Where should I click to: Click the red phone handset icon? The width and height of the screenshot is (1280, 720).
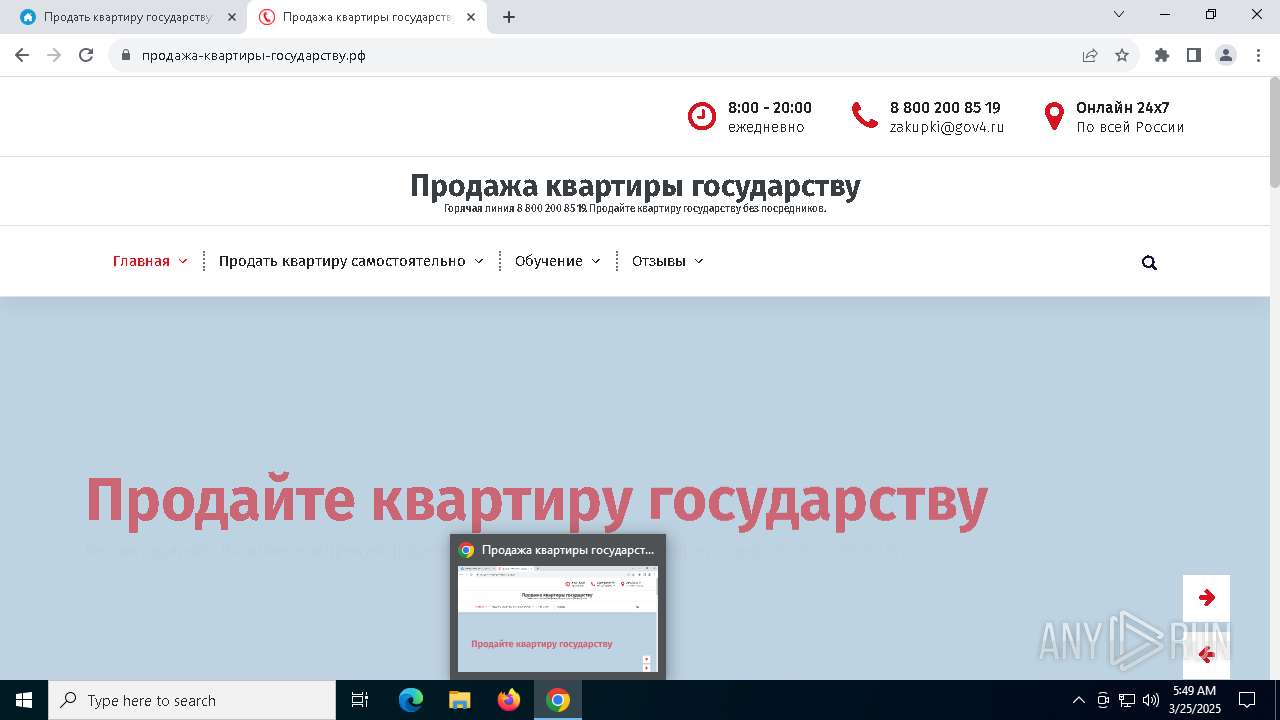(x=865, y=116)
